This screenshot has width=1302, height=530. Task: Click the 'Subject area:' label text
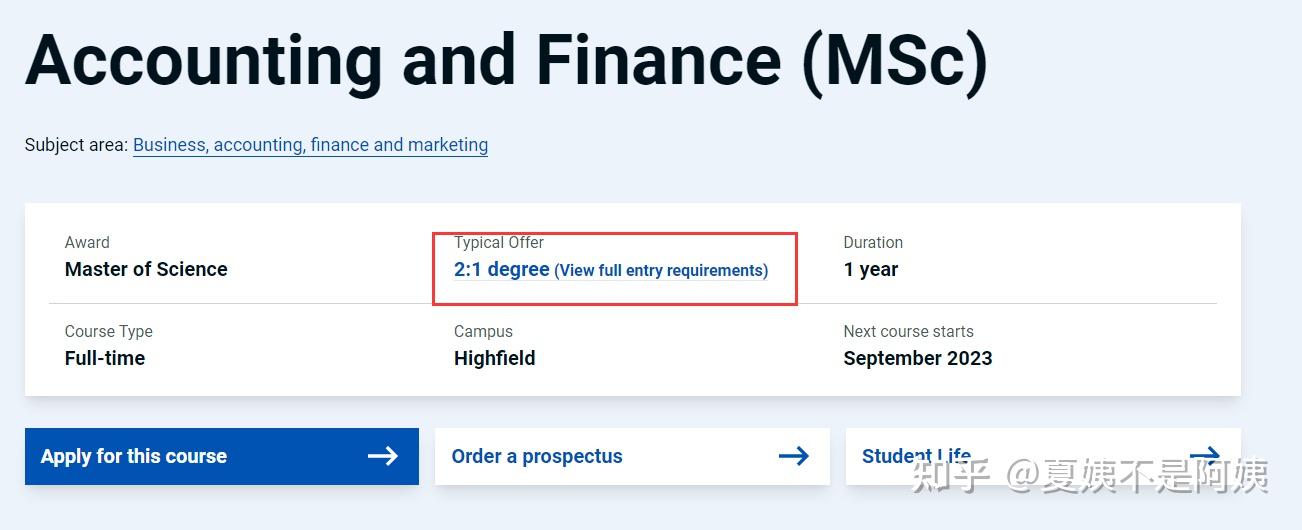(76, 145)
